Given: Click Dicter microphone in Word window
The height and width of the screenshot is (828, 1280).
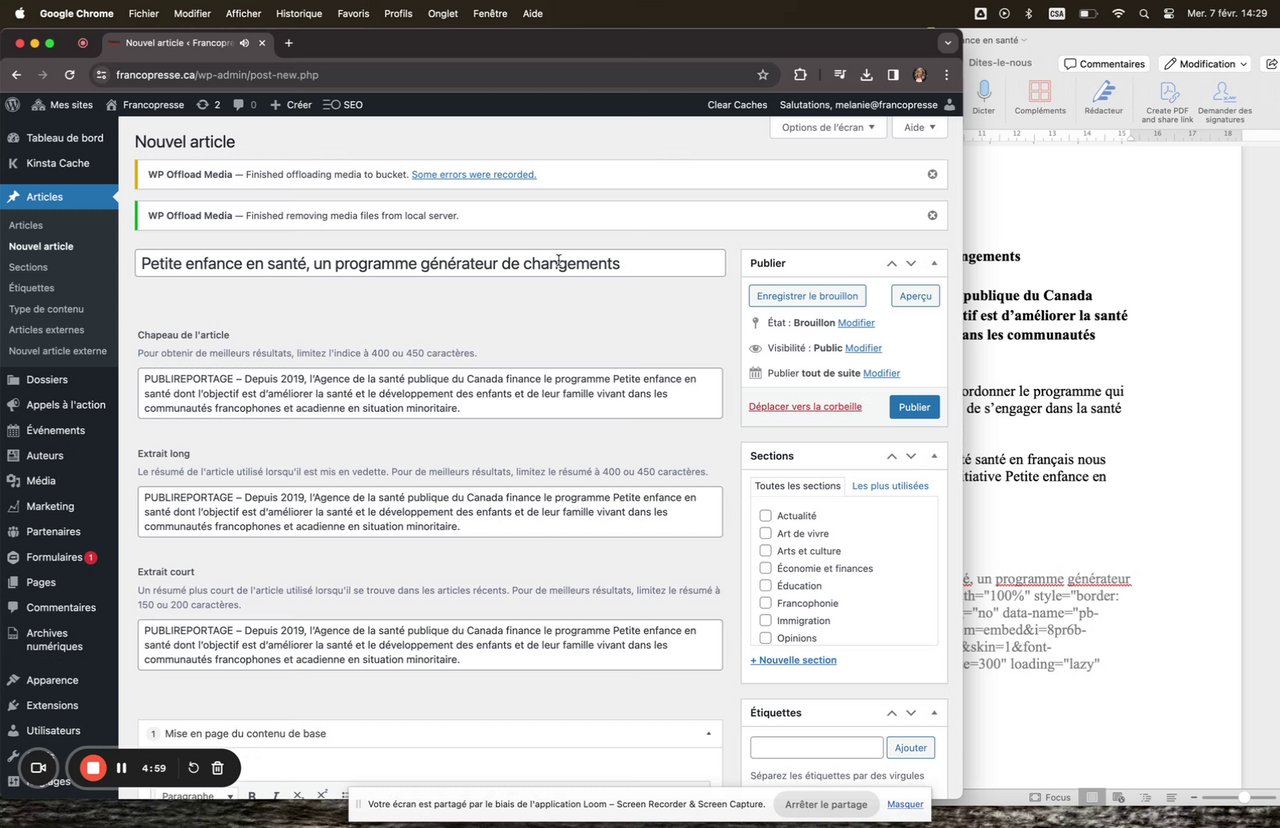Looking at the screenshot, I should point(984,98).
